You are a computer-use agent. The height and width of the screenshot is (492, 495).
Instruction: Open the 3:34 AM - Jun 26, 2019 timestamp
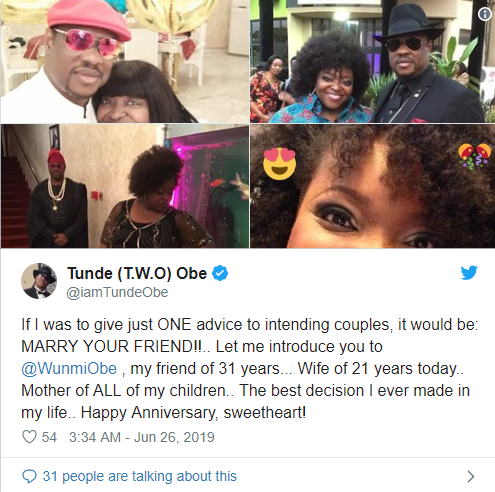[142, 437]
